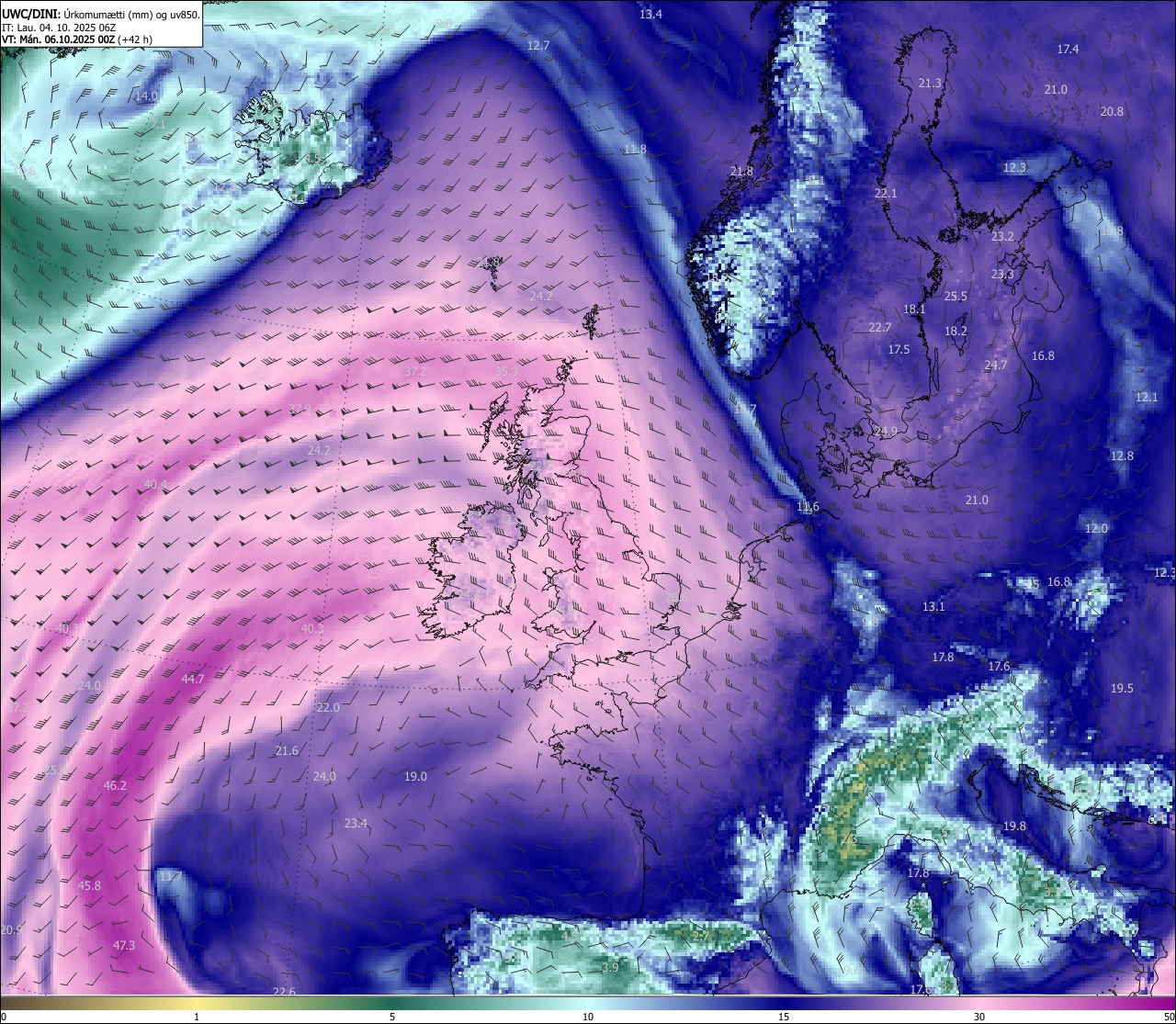This screenshot has height=1024, width=1176.
Task: Click the 23.4 value label
Action: 356,823
